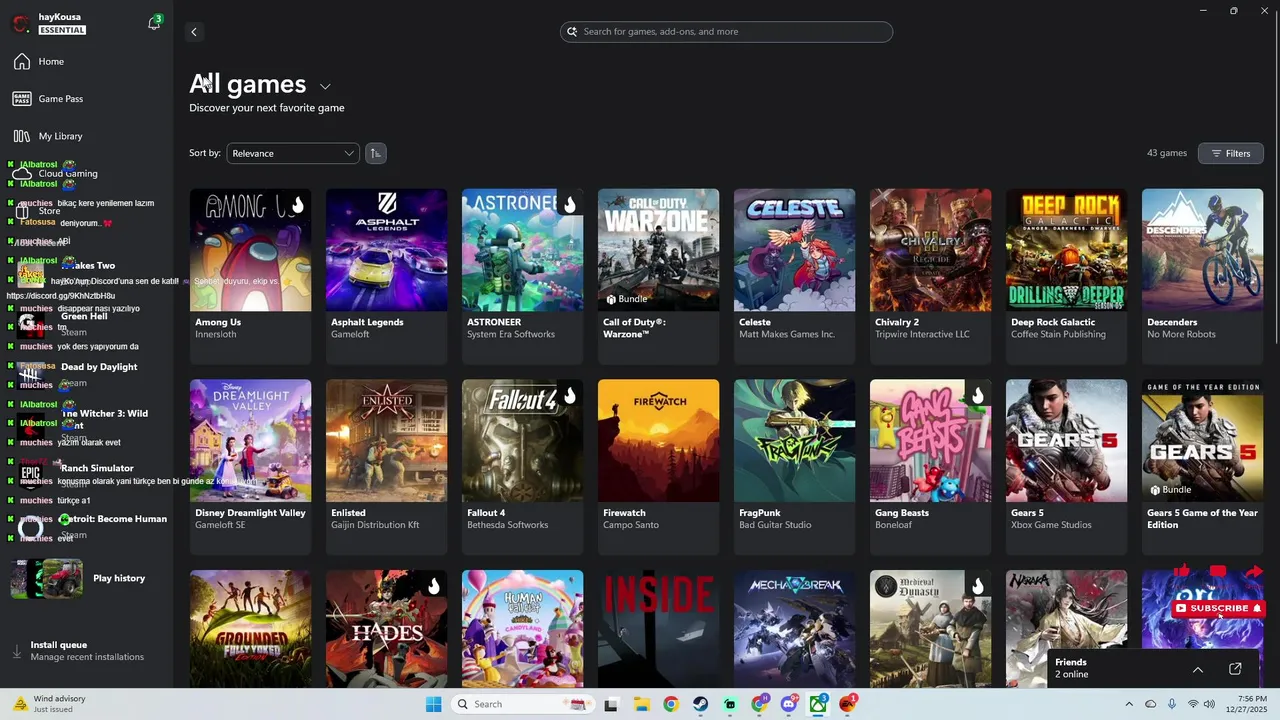Click the hayKousa profile avatar
This screenshot has width=1280, height=720.
tap(21, 23)
